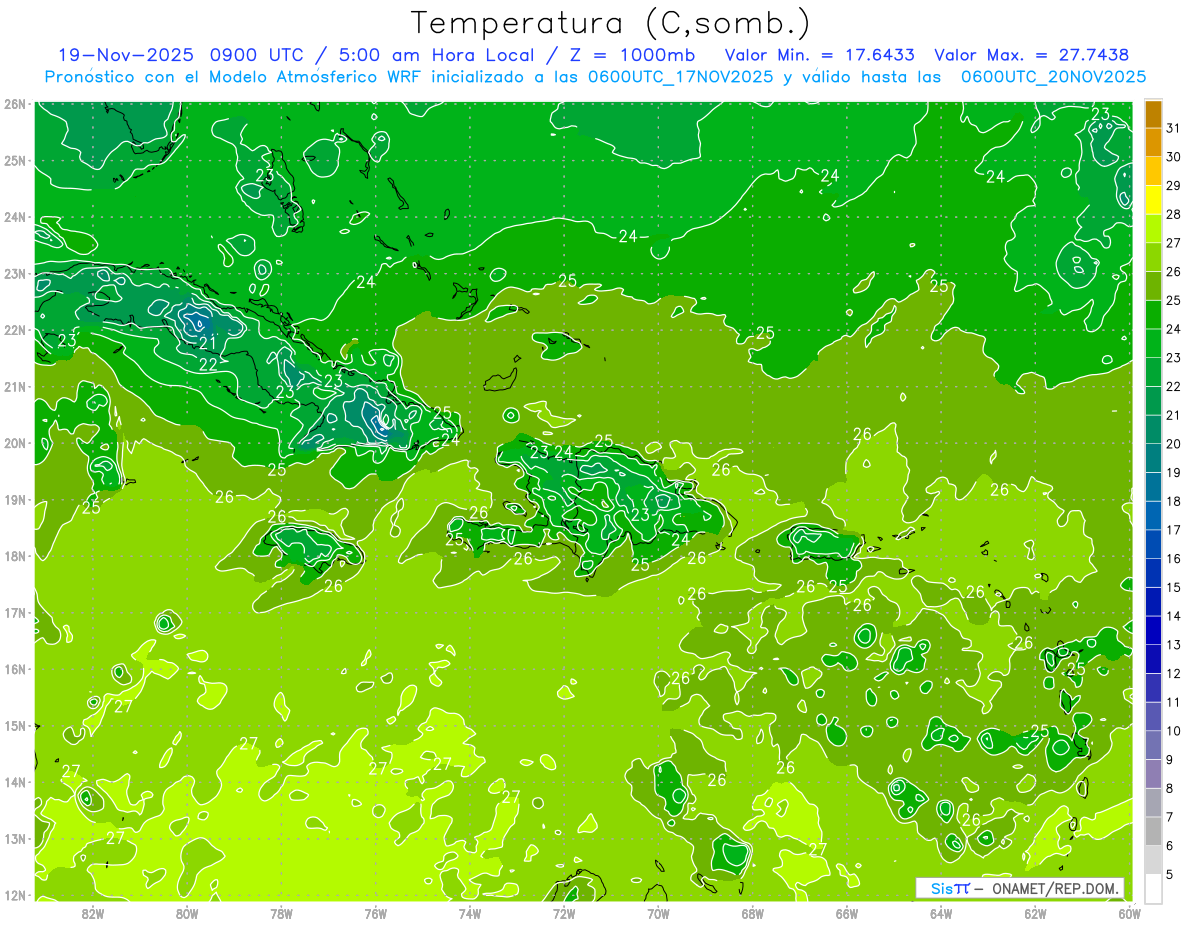This screenshot has height=927, width=1200.
Task: Click the 74W longitude axis label
Action: pos(469,913)
